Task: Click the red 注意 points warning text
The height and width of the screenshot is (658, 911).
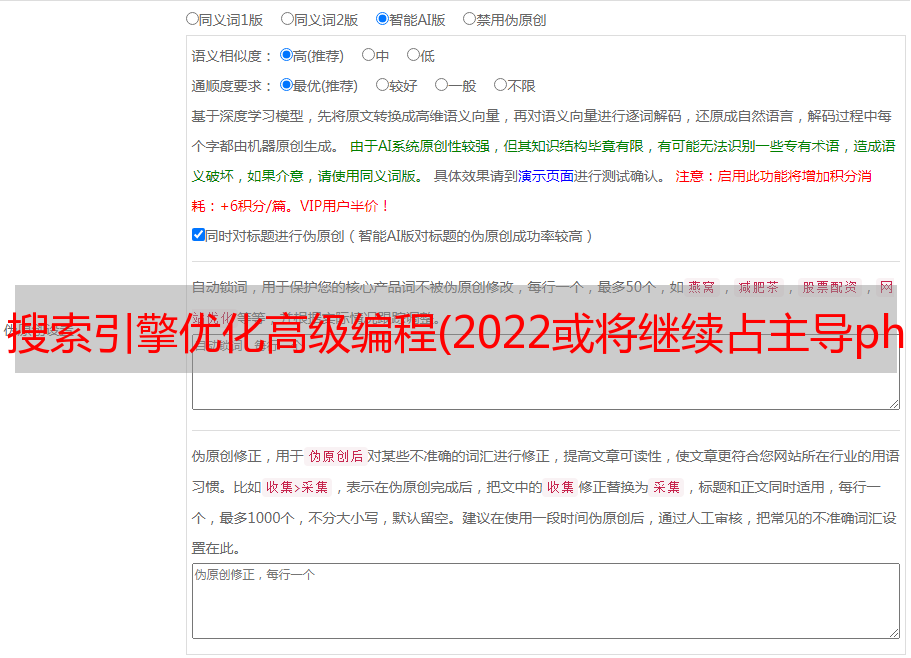Action: pyautogui.click(x=532, y=191)
